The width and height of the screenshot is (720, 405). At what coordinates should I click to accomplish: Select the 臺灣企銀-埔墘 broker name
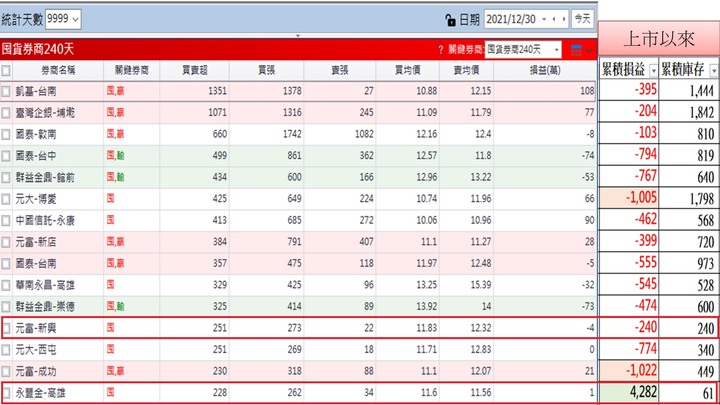(45, 113)
